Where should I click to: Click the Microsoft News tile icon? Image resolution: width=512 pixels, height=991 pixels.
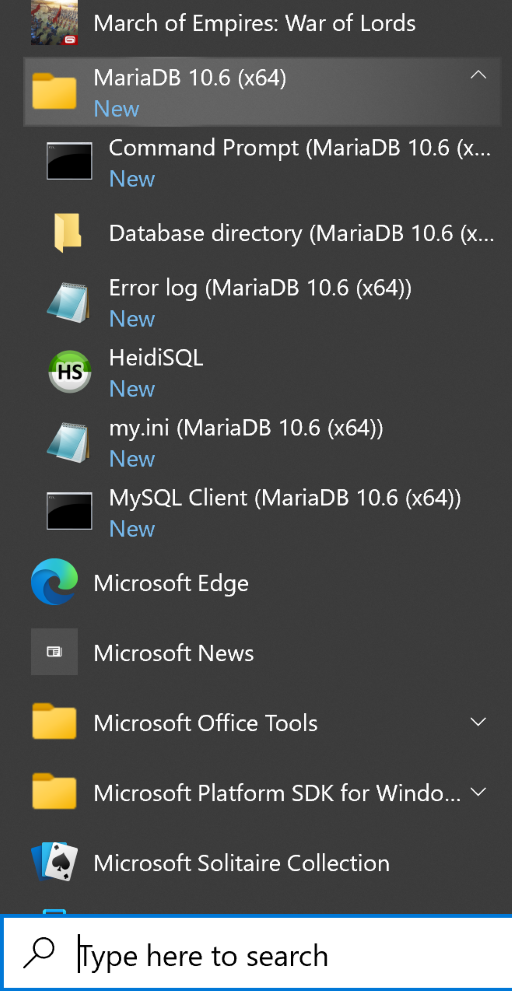(54, 652)
